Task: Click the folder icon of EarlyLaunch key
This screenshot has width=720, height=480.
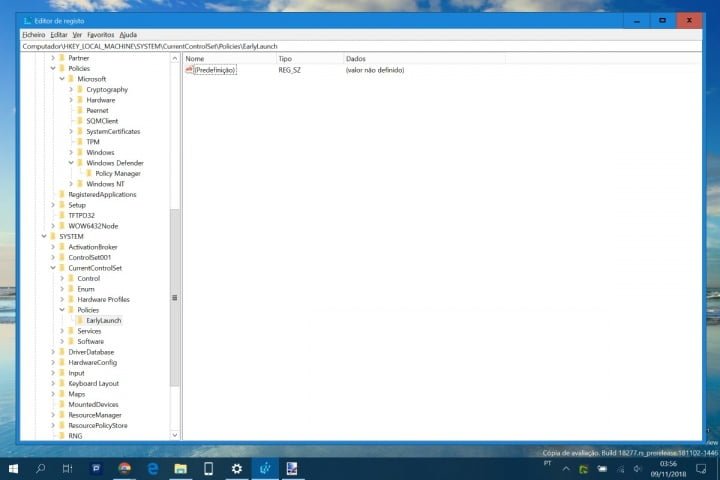Action: (80, 320)
